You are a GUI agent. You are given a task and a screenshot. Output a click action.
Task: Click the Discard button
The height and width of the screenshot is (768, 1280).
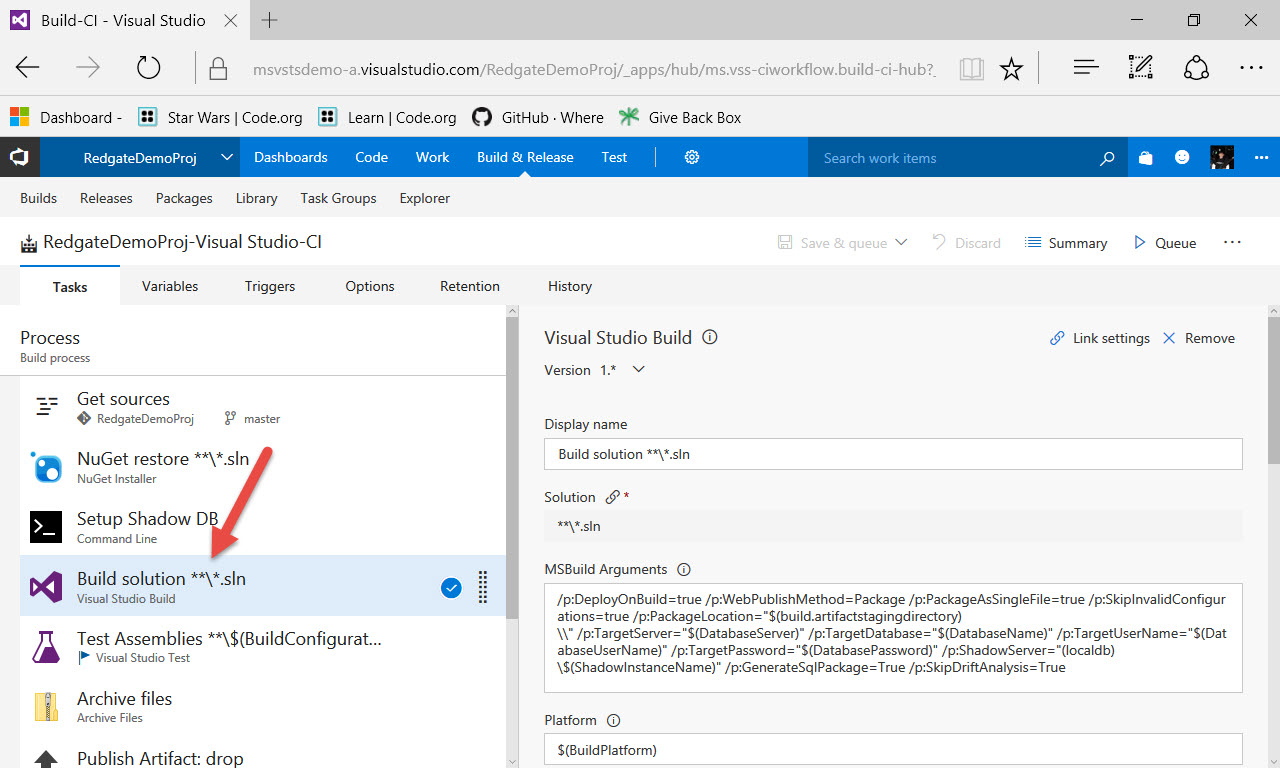[966, 242]
